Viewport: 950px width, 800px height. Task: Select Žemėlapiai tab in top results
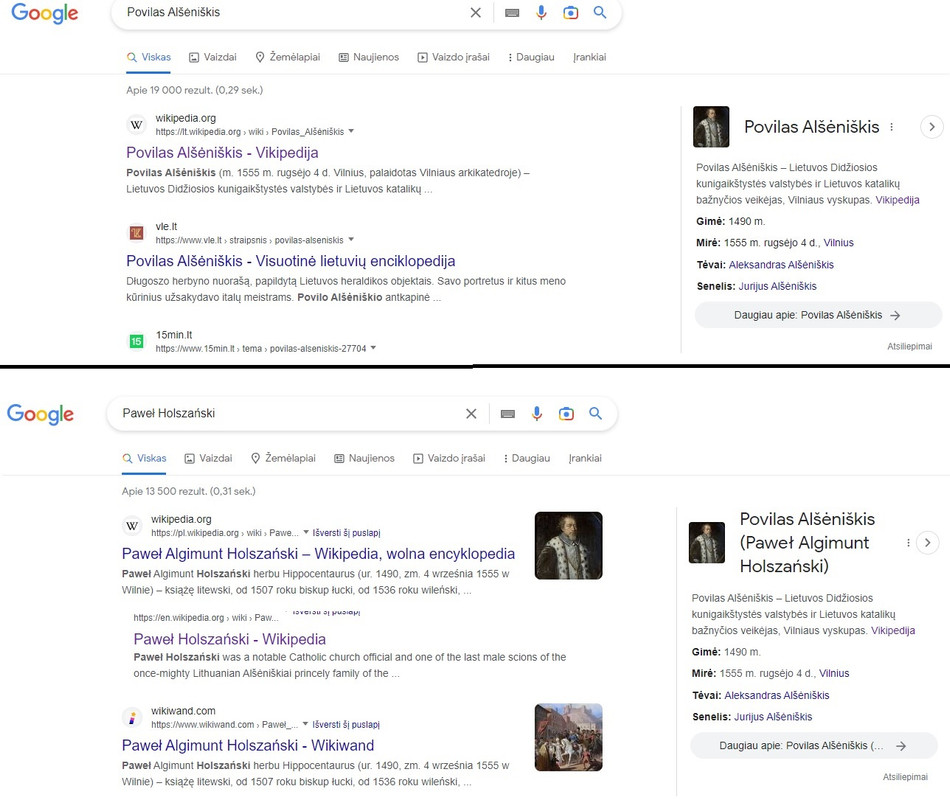287,57
